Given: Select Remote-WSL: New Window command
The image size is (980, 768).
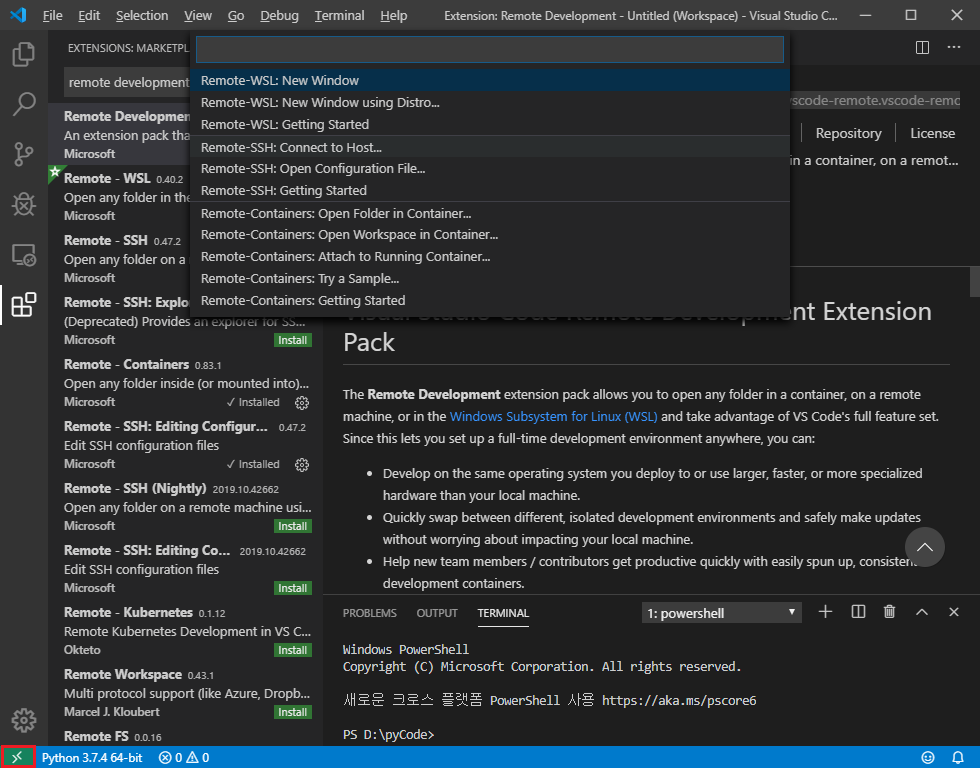Looking at the screenshot, I should tap(490, 81).
